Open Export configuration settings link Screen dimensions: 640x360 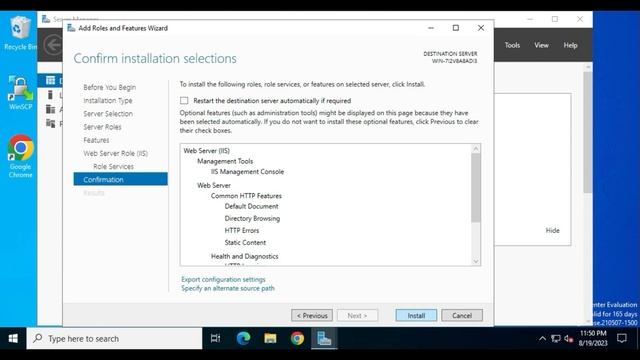tap(223, 279)
